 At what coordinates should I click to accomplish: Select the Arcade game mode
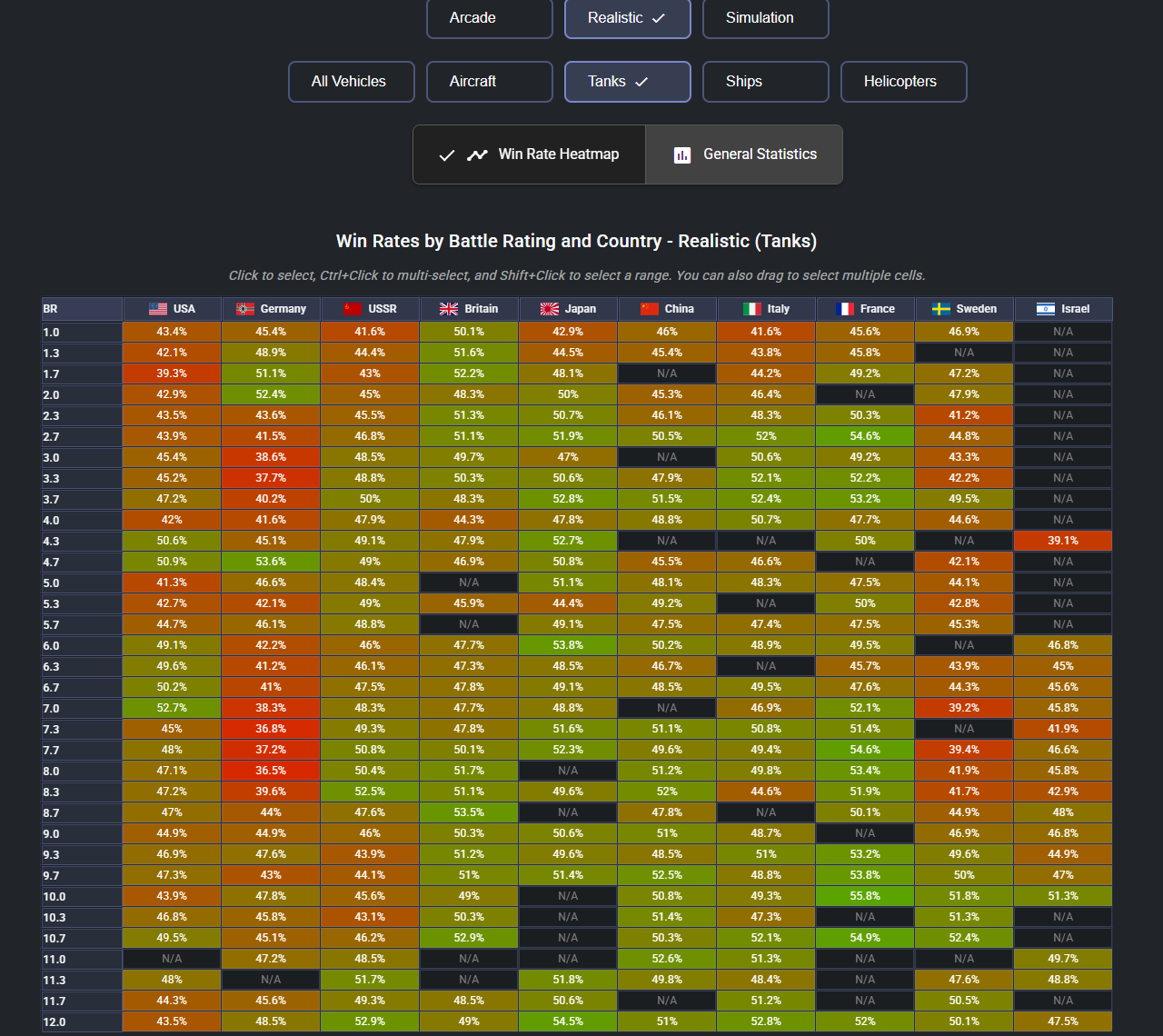(x=490, y=18)
